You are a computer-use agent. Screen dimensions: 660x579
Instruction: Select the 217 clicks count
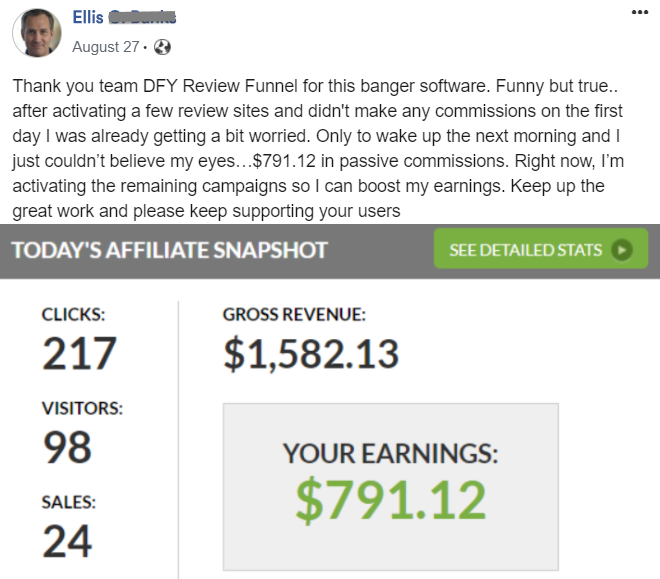(80, 353)
